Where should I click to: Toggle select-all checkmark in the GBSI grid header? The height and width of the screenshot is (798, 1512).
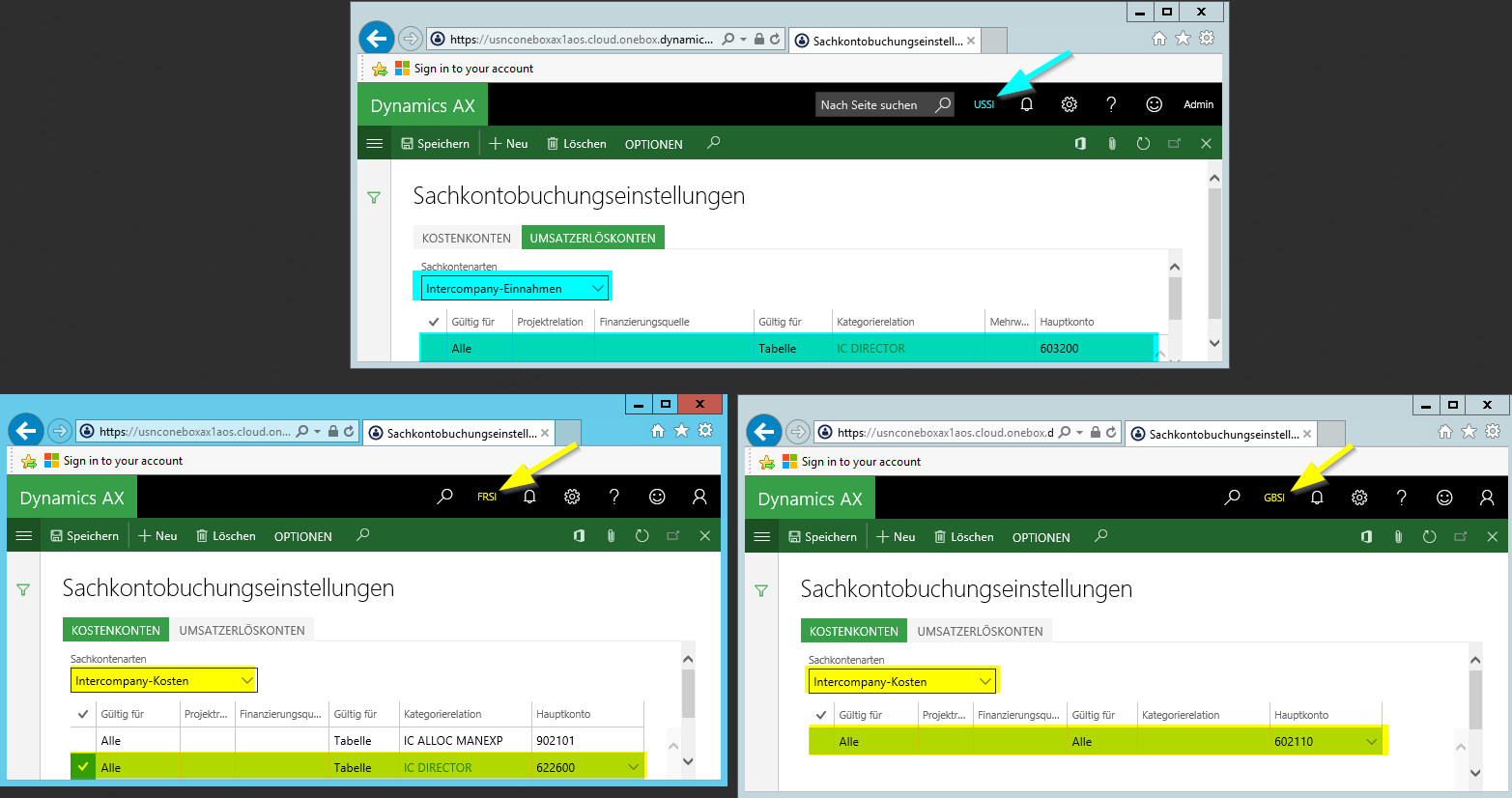[x=821, y=715]
